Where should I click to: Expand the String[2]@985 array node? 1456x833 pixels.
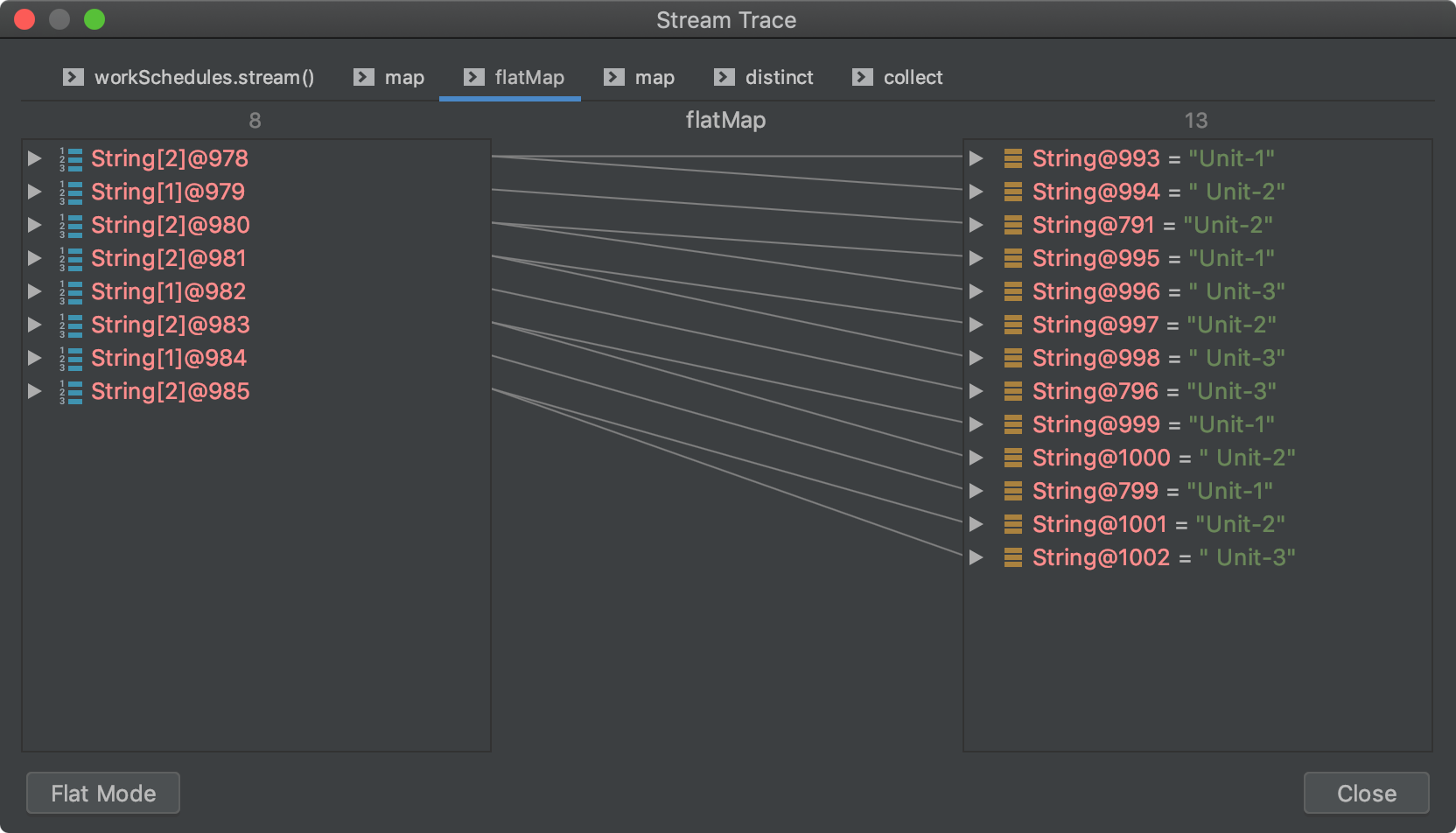pos(35,391)
